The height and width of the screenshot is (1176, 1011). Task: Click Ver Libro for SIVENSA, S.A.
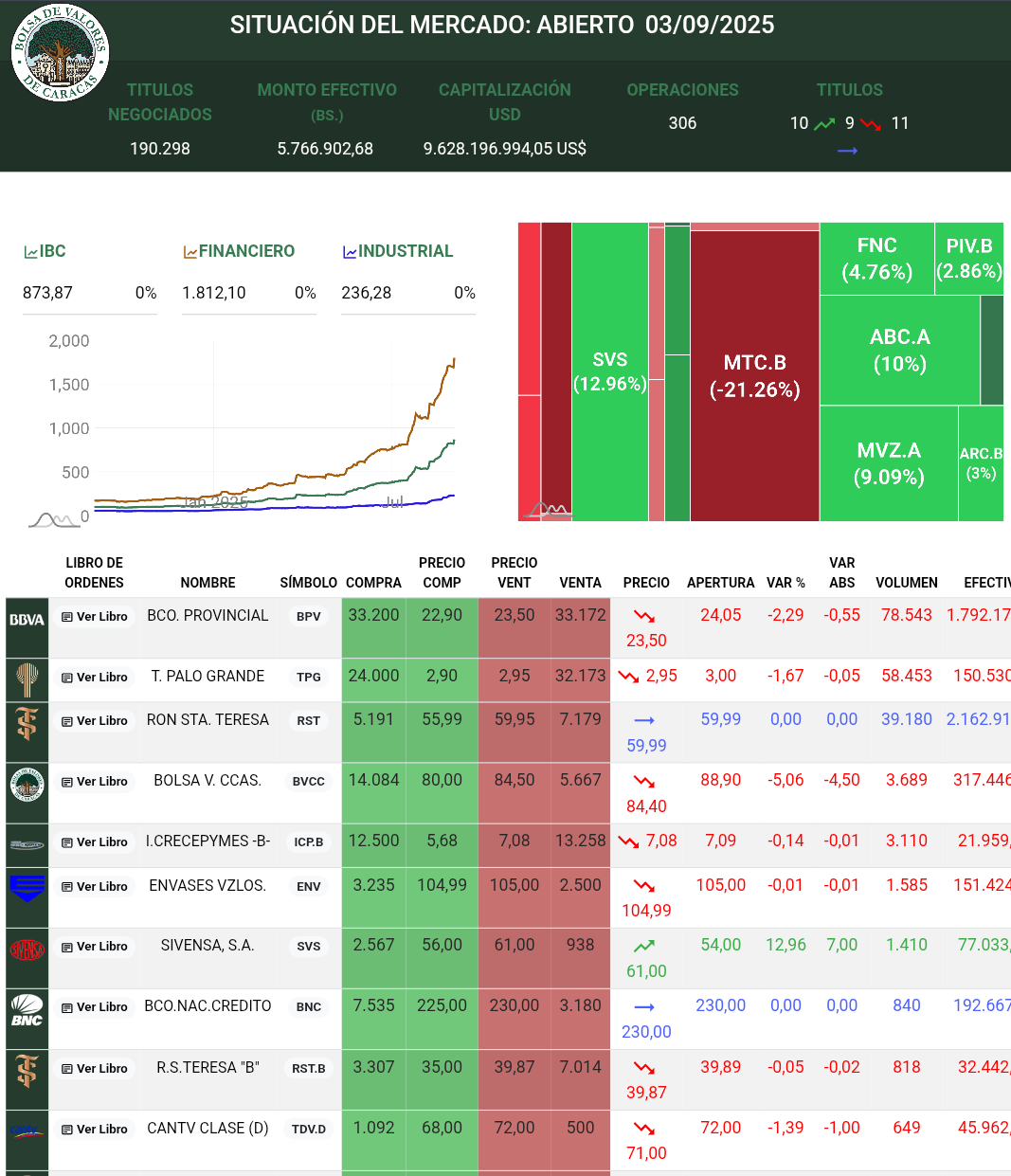95,947
